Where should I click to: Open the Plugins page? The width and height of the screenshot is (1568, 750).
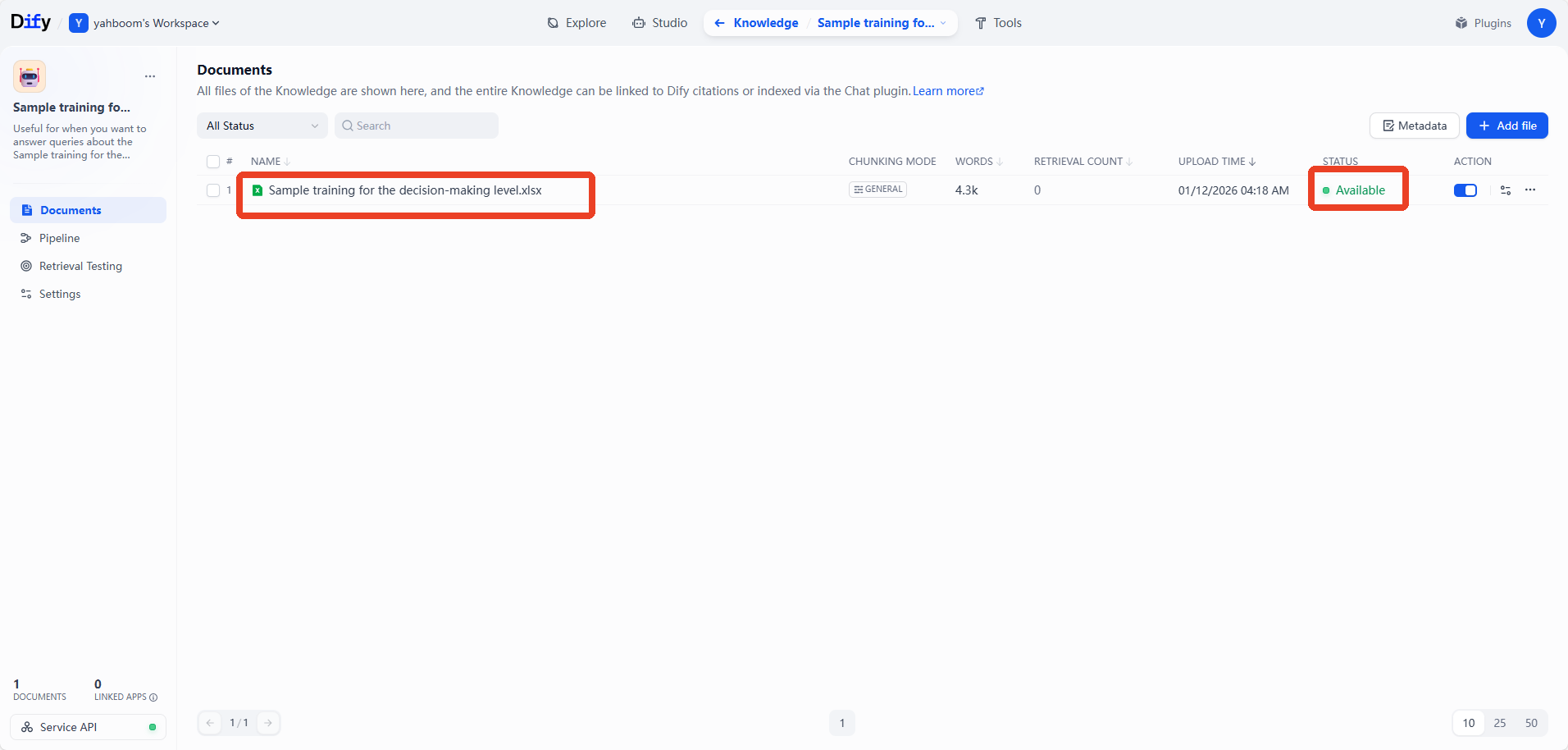tap(1483, 23)
